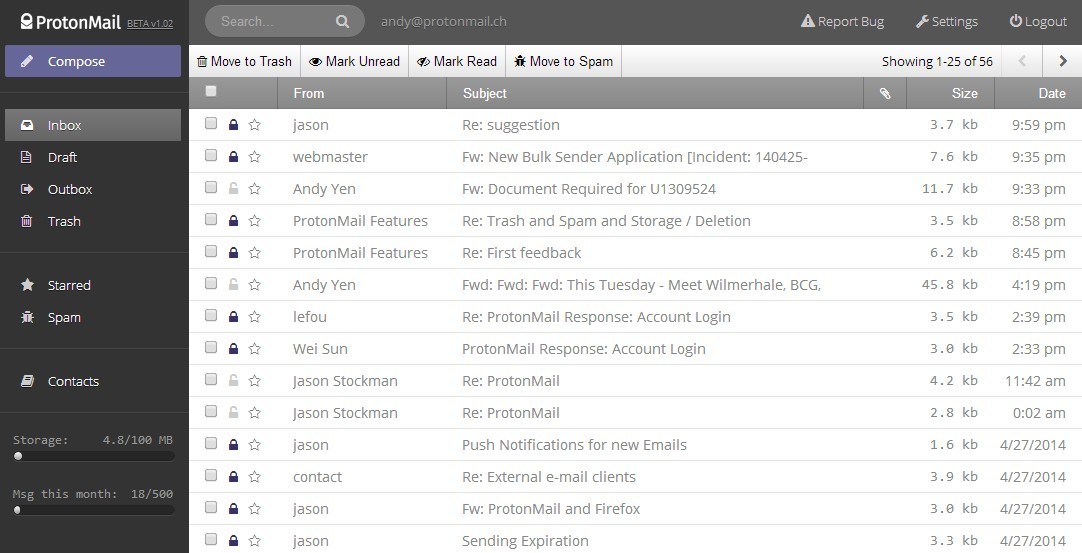Click the Storage usage progress bar
Image resolution: width=1082 pixels, height=553 pixels.
coord(94,456)
